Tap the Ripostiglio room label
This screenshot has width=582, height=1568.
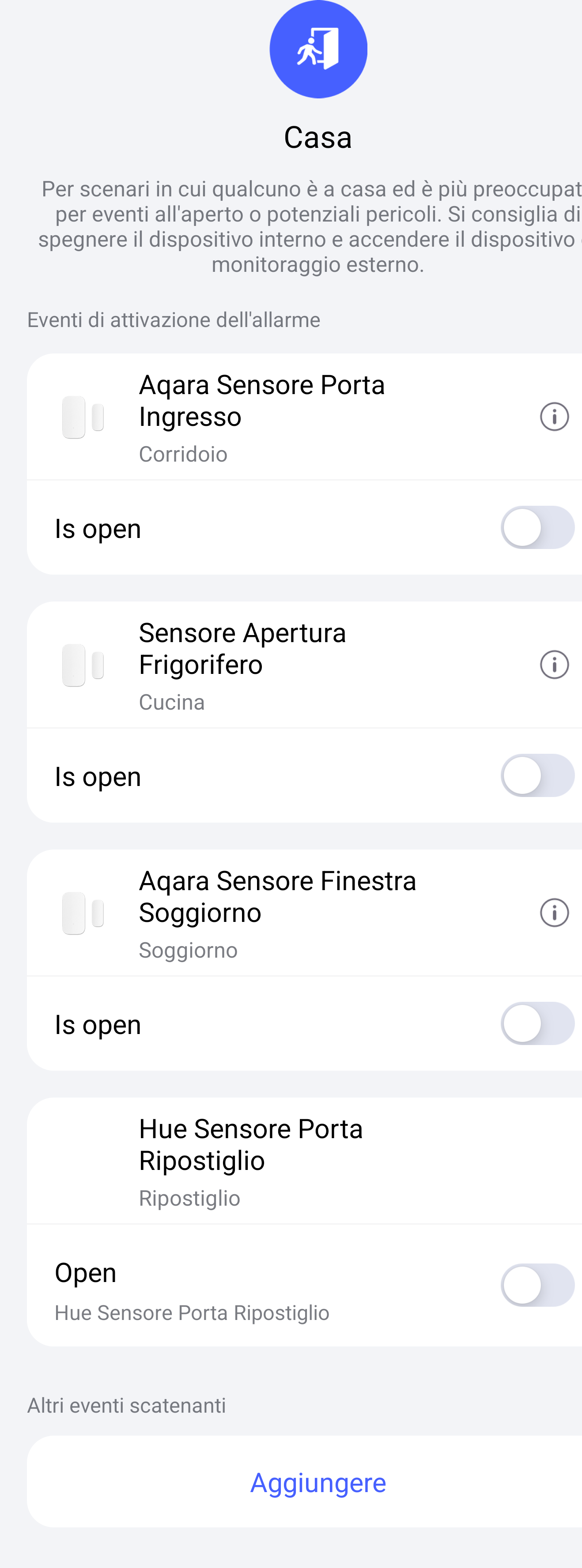[189, 1198]
